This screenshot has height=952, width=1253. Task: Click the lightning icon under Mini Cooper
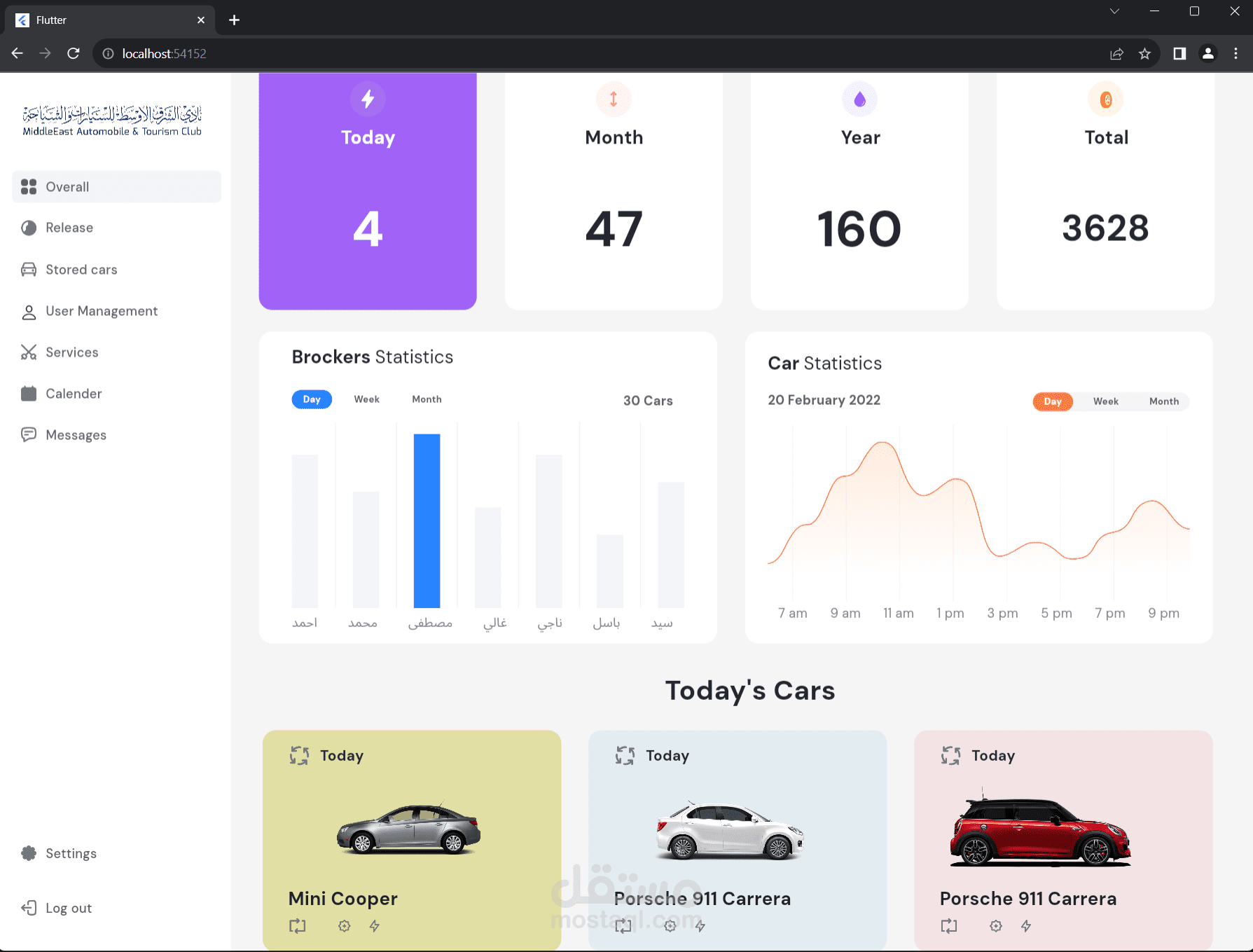pyautogui.click(x=375, y=926)
